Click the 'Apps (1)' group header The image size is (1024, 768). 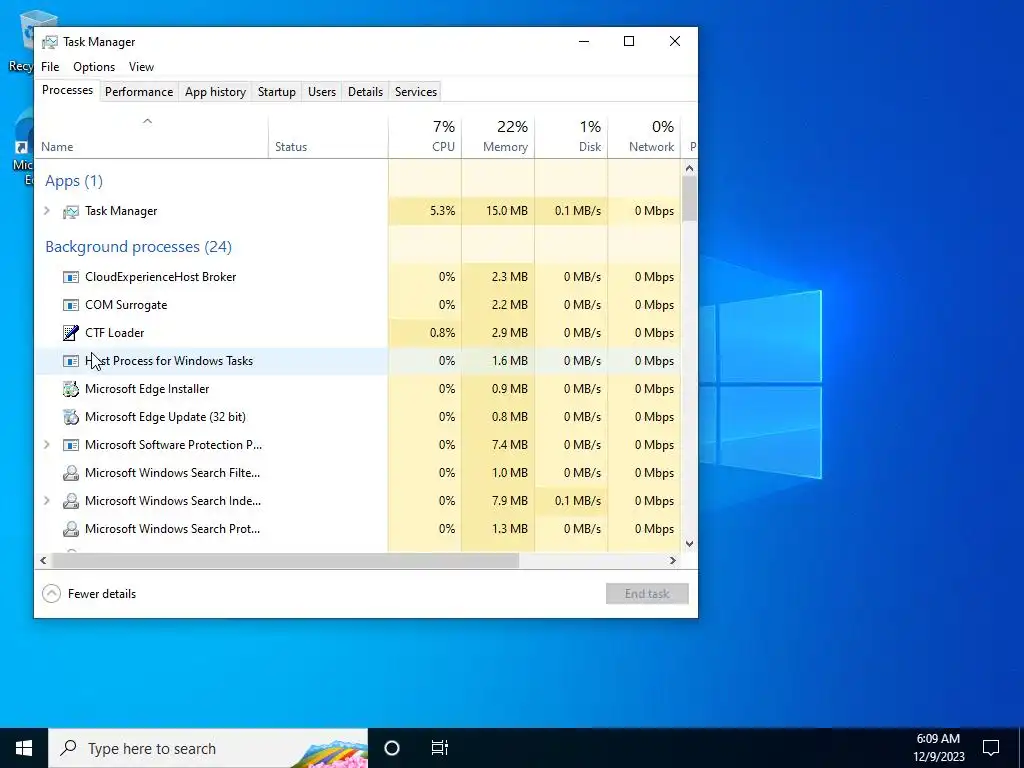point(74,181)
